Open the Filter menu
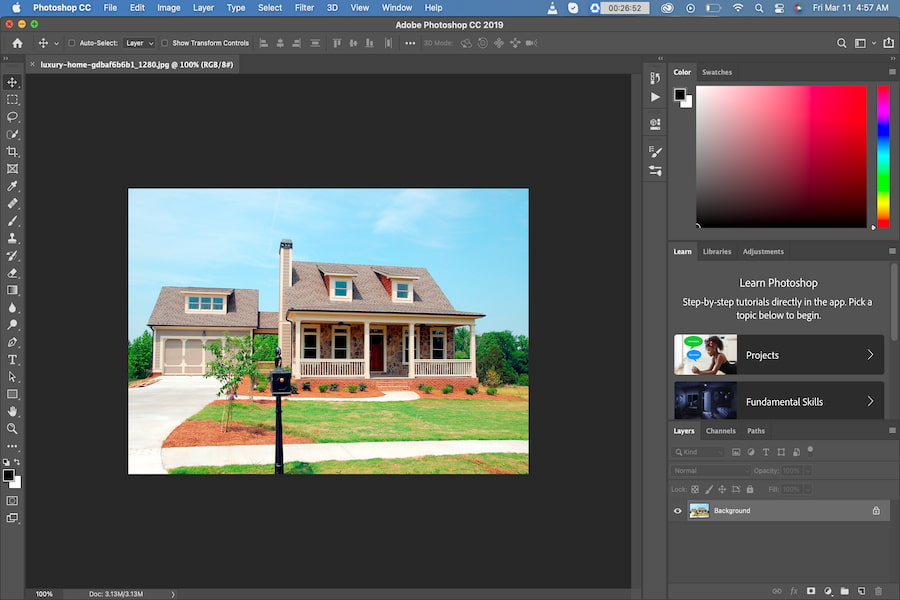Viewport: 900px width, 600px height. point(304,8)
